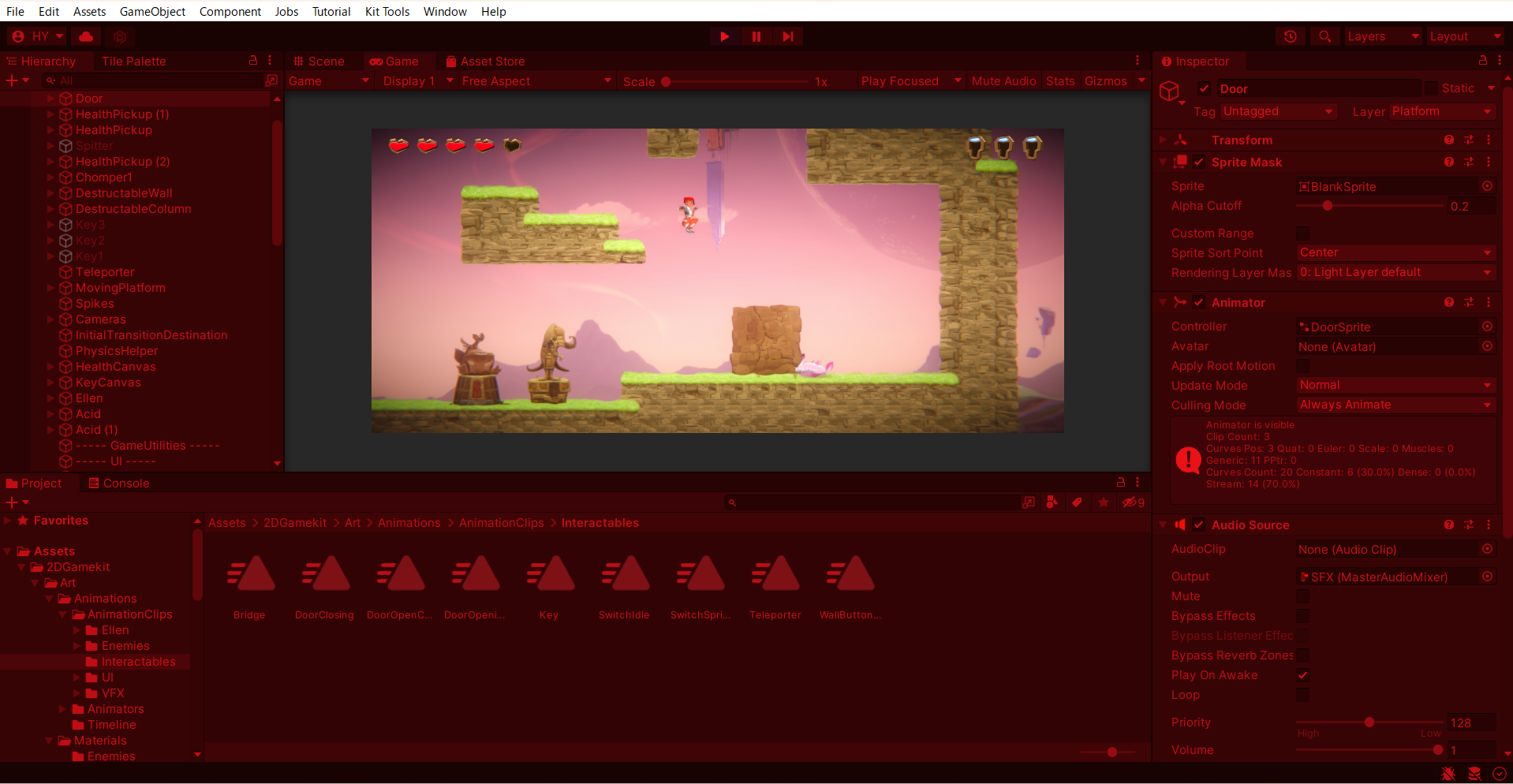The width and height of the screenshot is (1513, 784).
Task: Toggle the Play On Awake checkbox
Action: click(x=1303, y=675)
